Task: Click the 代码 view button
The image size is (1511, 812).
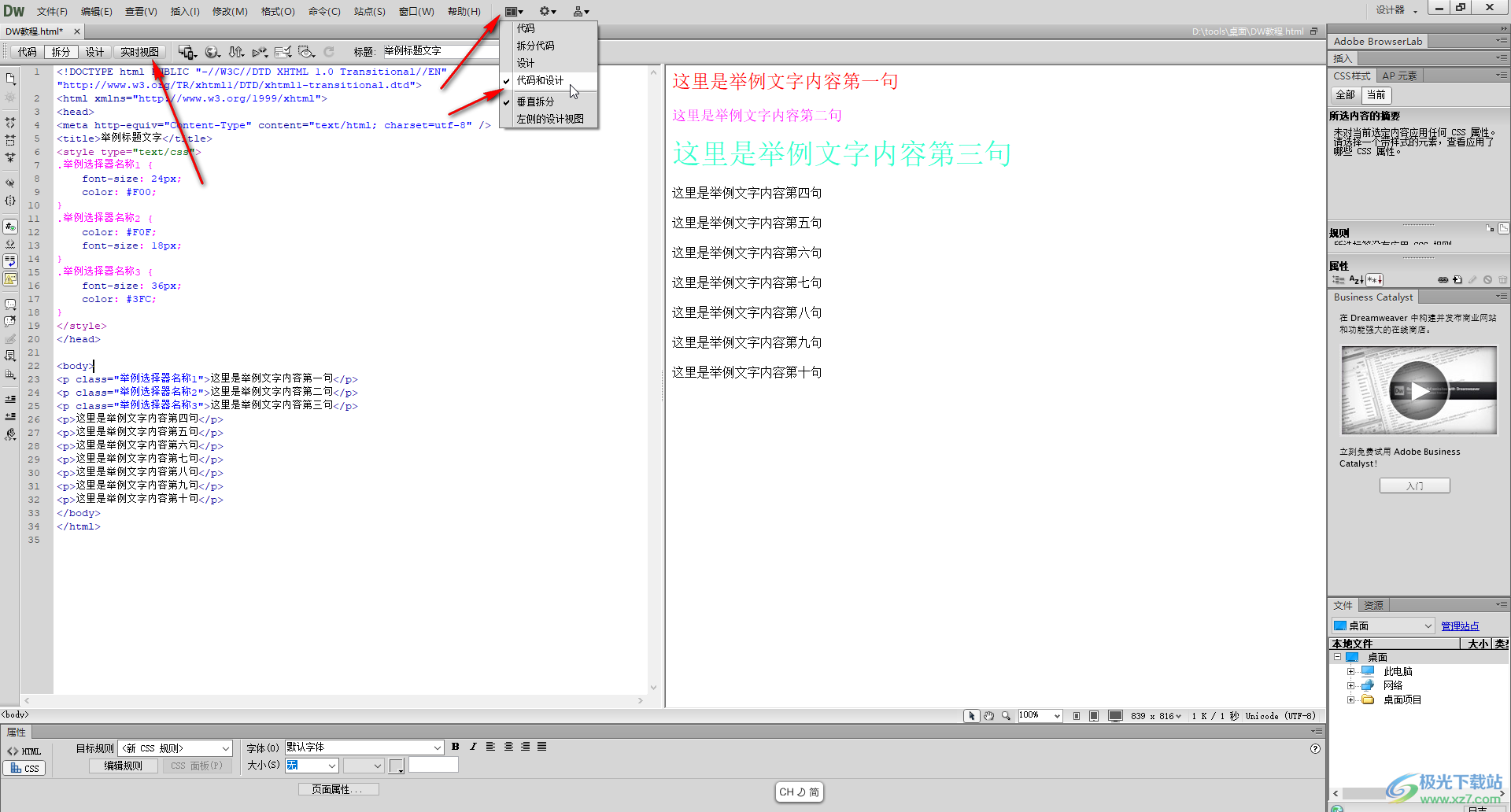Action: [27, 52]
